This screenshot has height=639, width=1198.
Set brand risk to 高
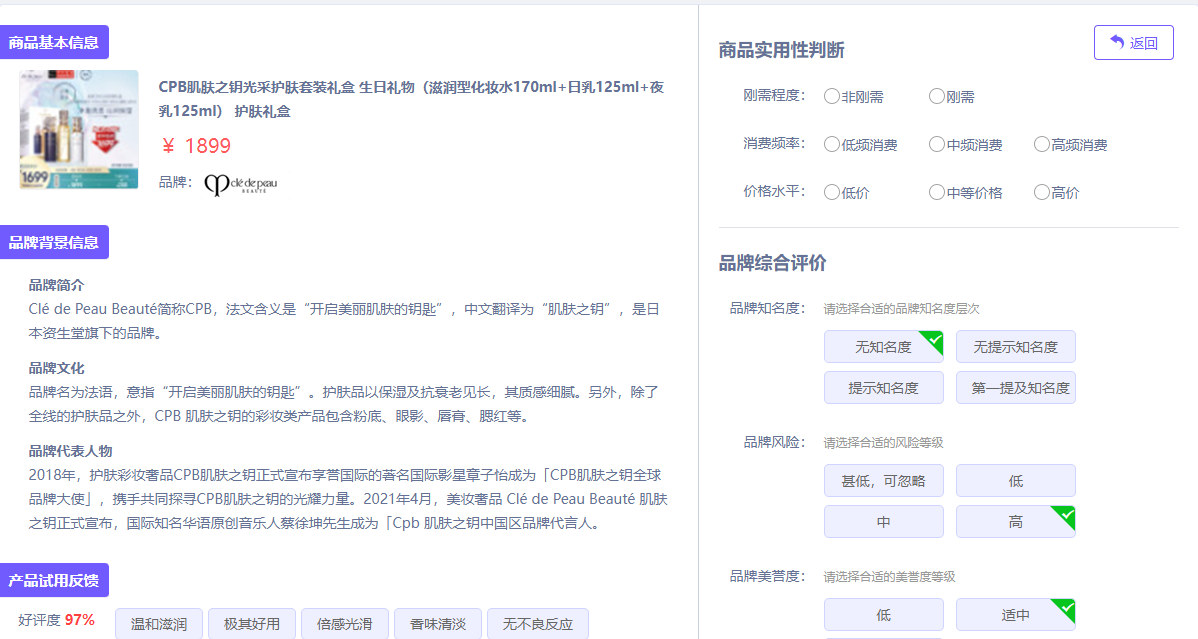pyautogui.click(x=1015, y=522)
